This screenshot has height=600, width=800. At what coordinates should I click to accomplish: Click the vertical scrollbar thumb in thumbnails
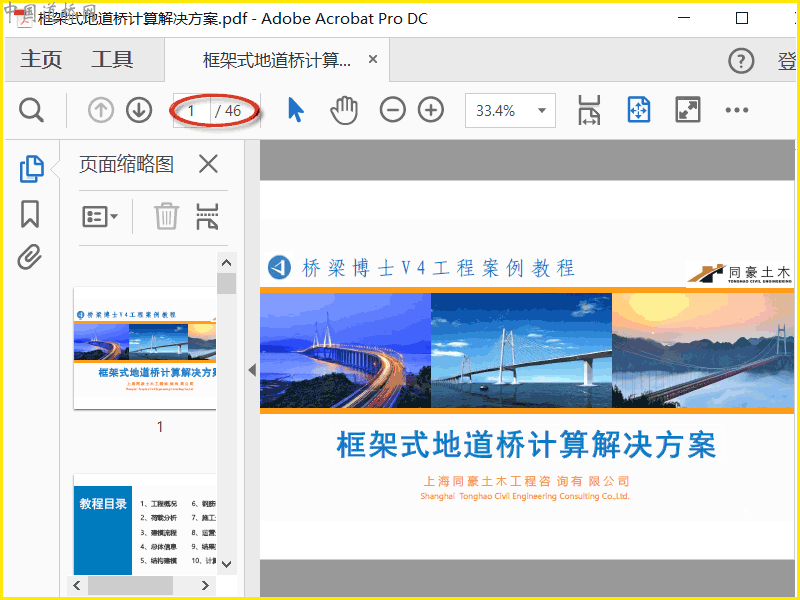click(227, 284)
